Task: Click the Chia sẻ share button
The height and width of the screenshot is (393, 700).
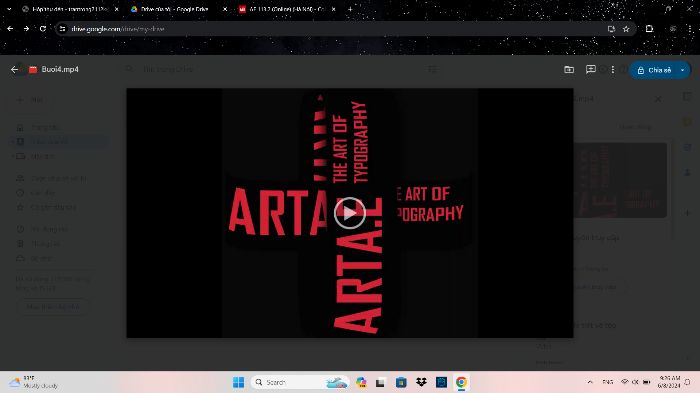Action: point(654,70)
